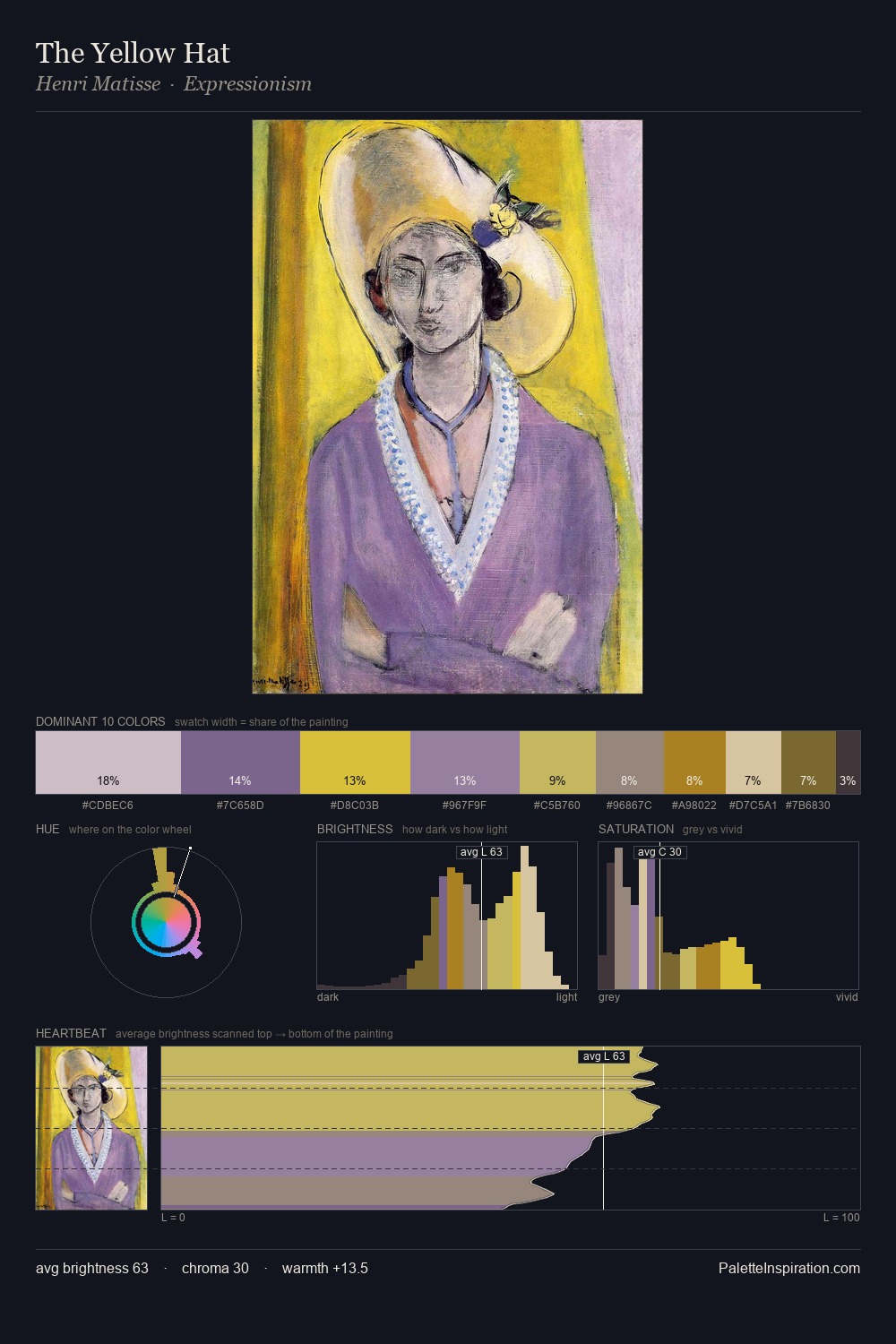Click the hex code '#A98022' text
This screenshot has height=1344, width=896.
pos(694,806)
